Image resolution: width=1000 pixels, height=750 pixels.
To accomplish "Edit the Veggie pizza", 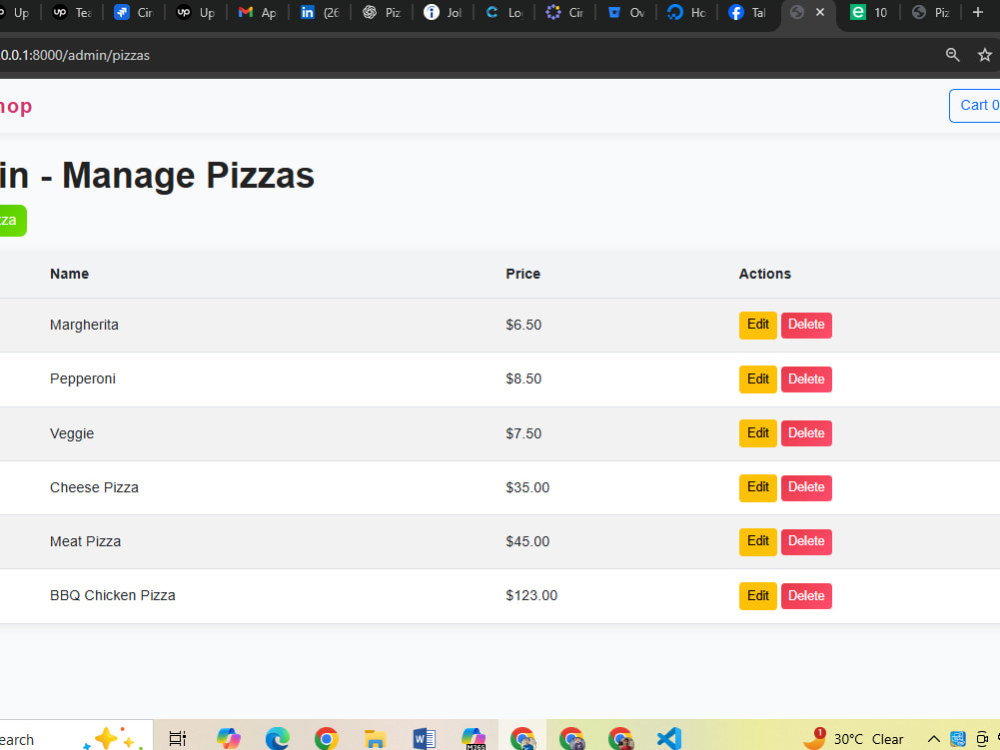I will click(x=758, y=433).
